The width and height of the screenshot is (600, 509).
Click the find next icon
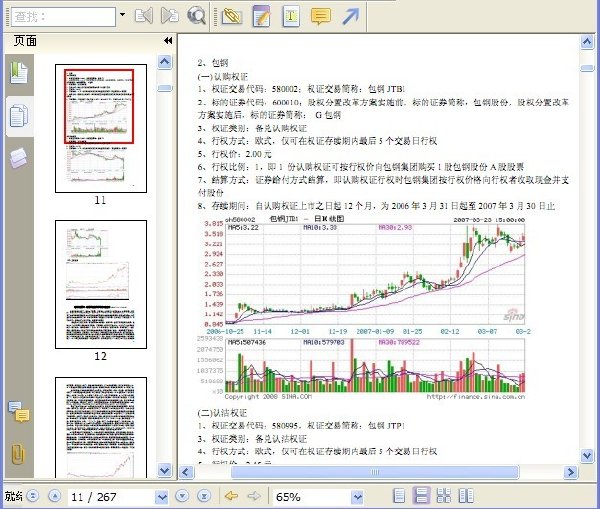pos(170,16)
